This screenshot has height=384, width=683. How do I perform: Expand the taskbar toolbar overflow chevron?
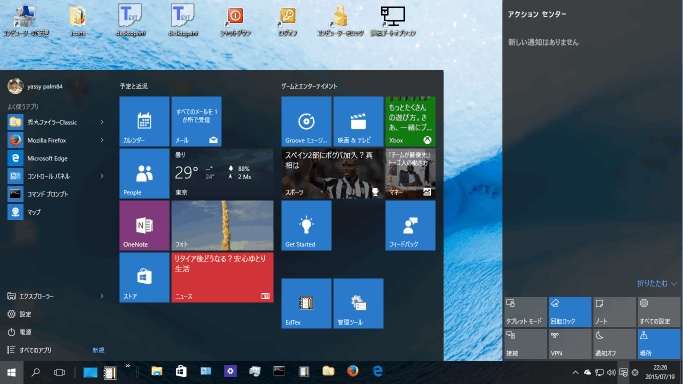point(128,366)
